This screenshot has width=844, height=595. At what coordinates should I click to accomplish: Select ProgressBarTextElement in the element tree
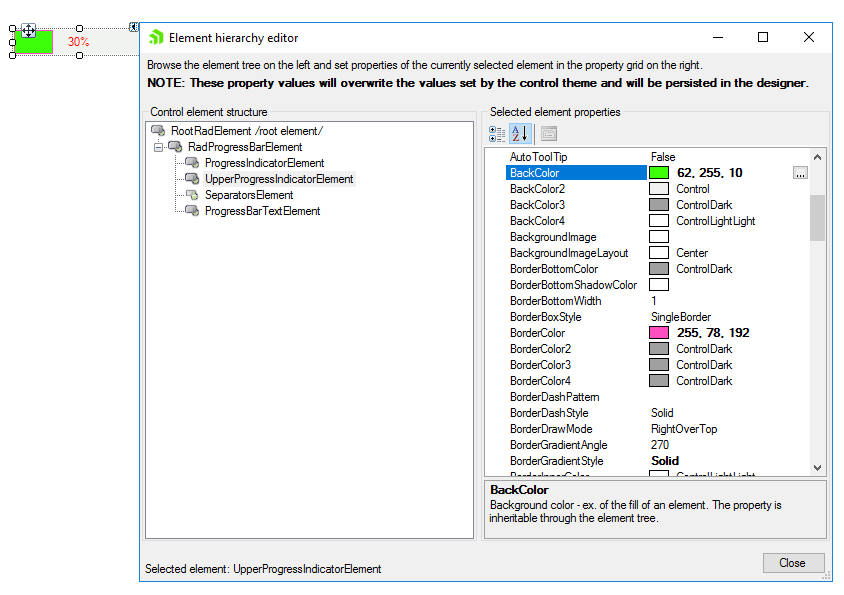coord(262,211)
